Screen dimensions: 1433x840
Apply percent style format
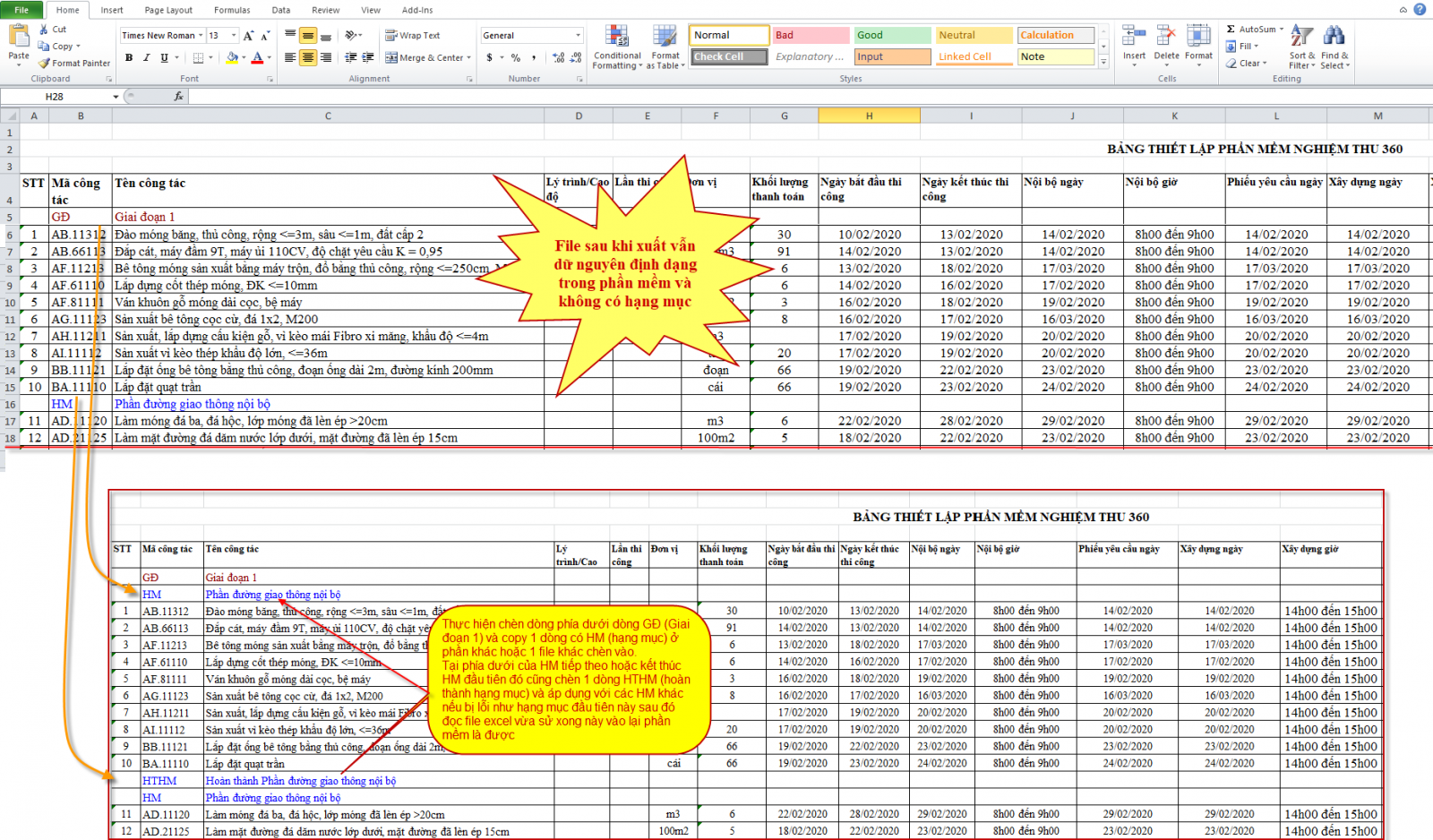point(516,57)
